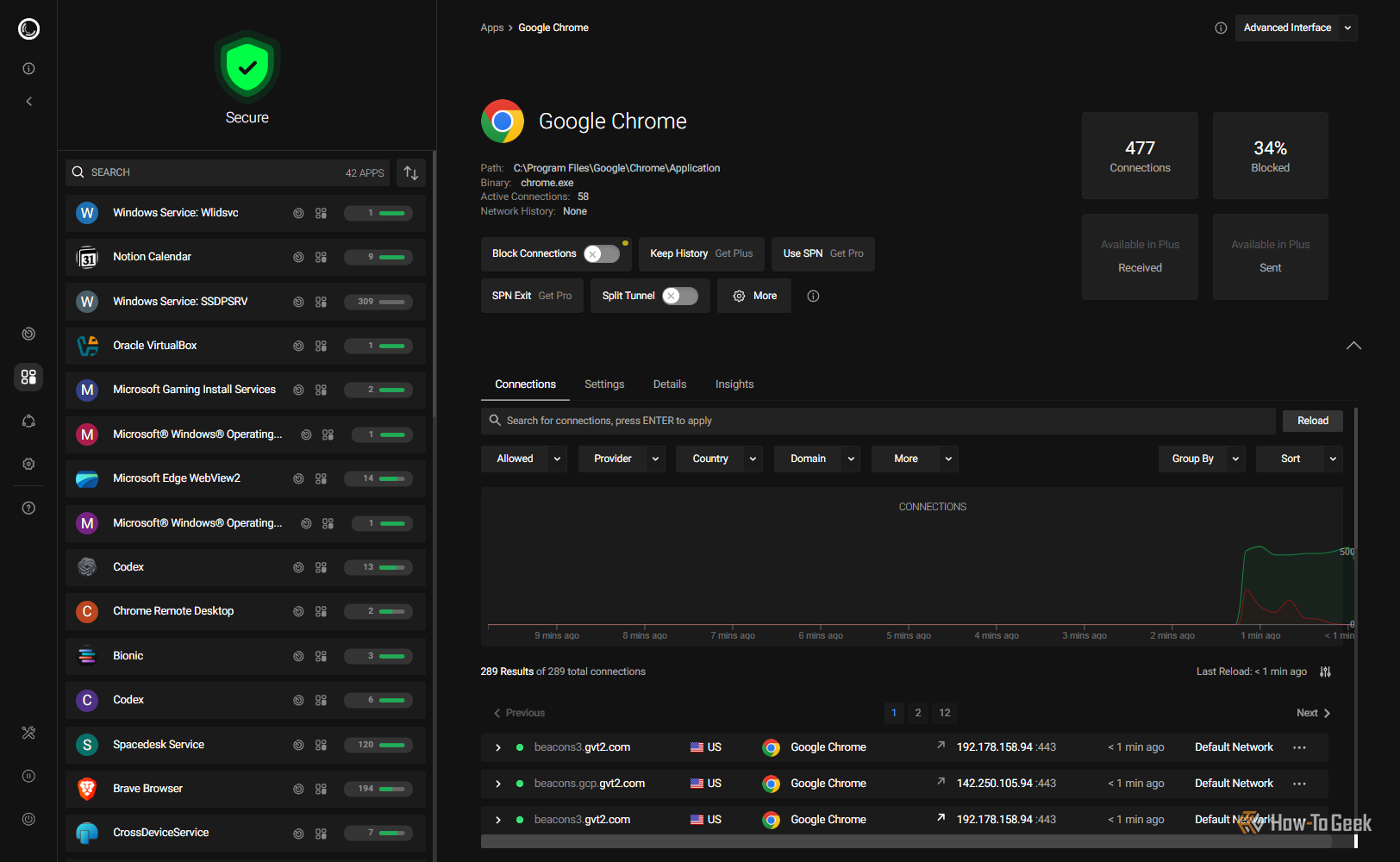Open the Apps grid view in the sidebar

pos(28,377)
